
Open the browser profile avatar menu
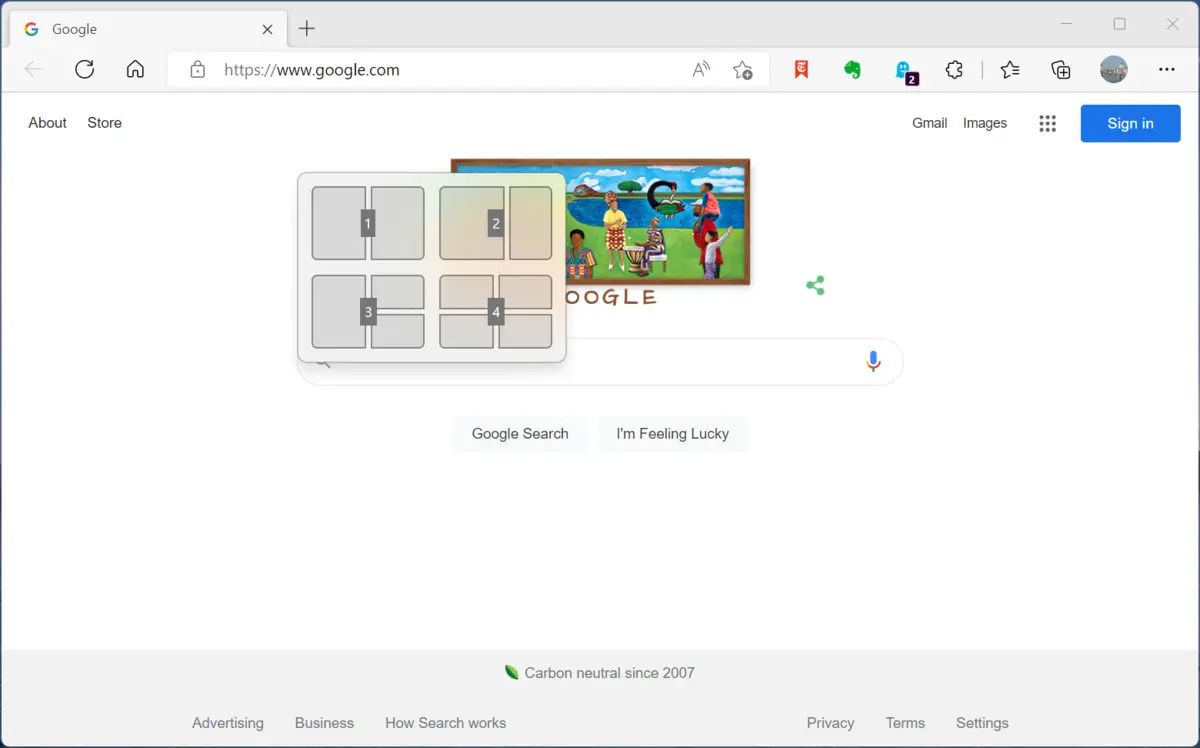click(1113, 69)
